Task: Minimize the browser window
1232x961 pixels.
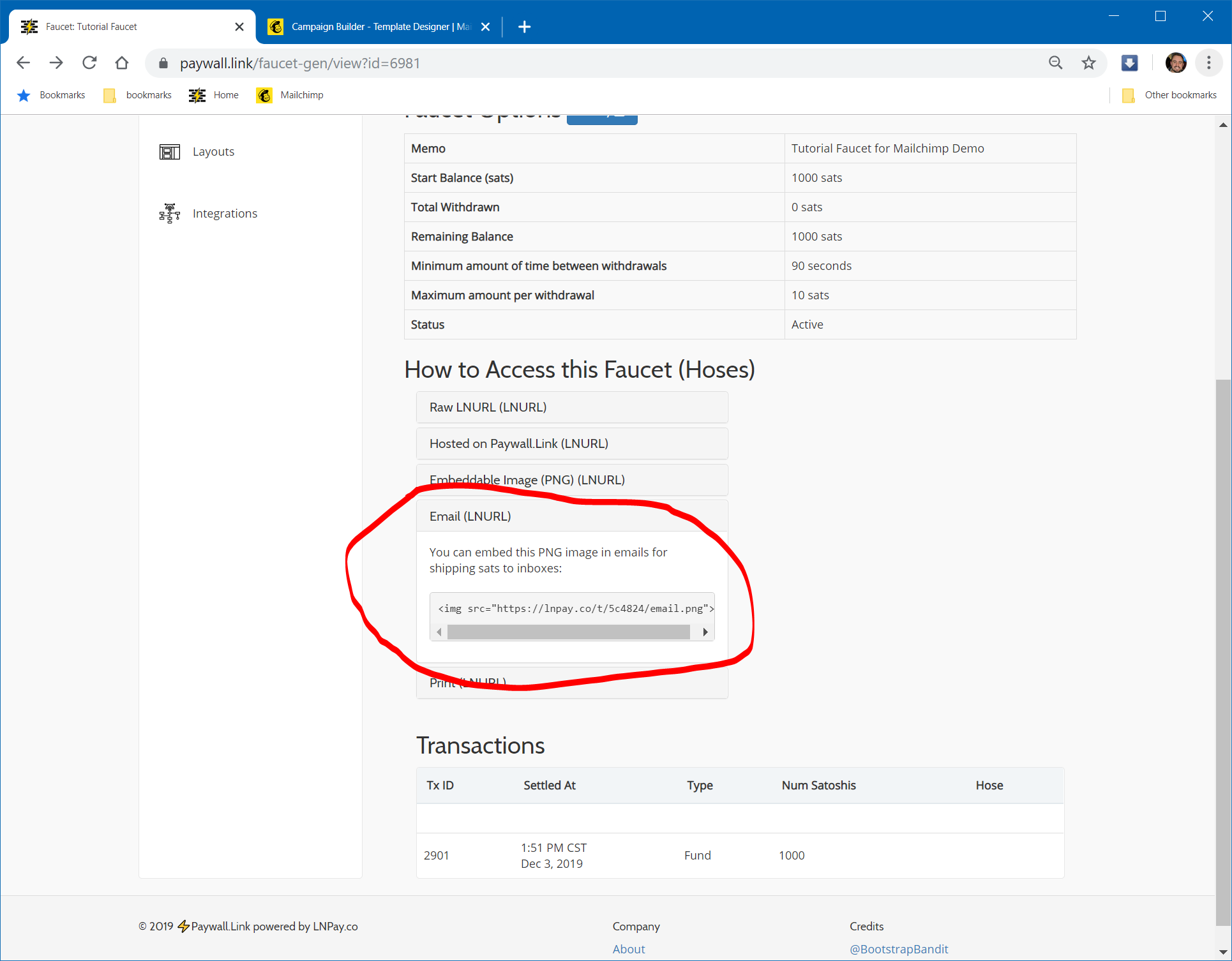Action: (1114, 16)
